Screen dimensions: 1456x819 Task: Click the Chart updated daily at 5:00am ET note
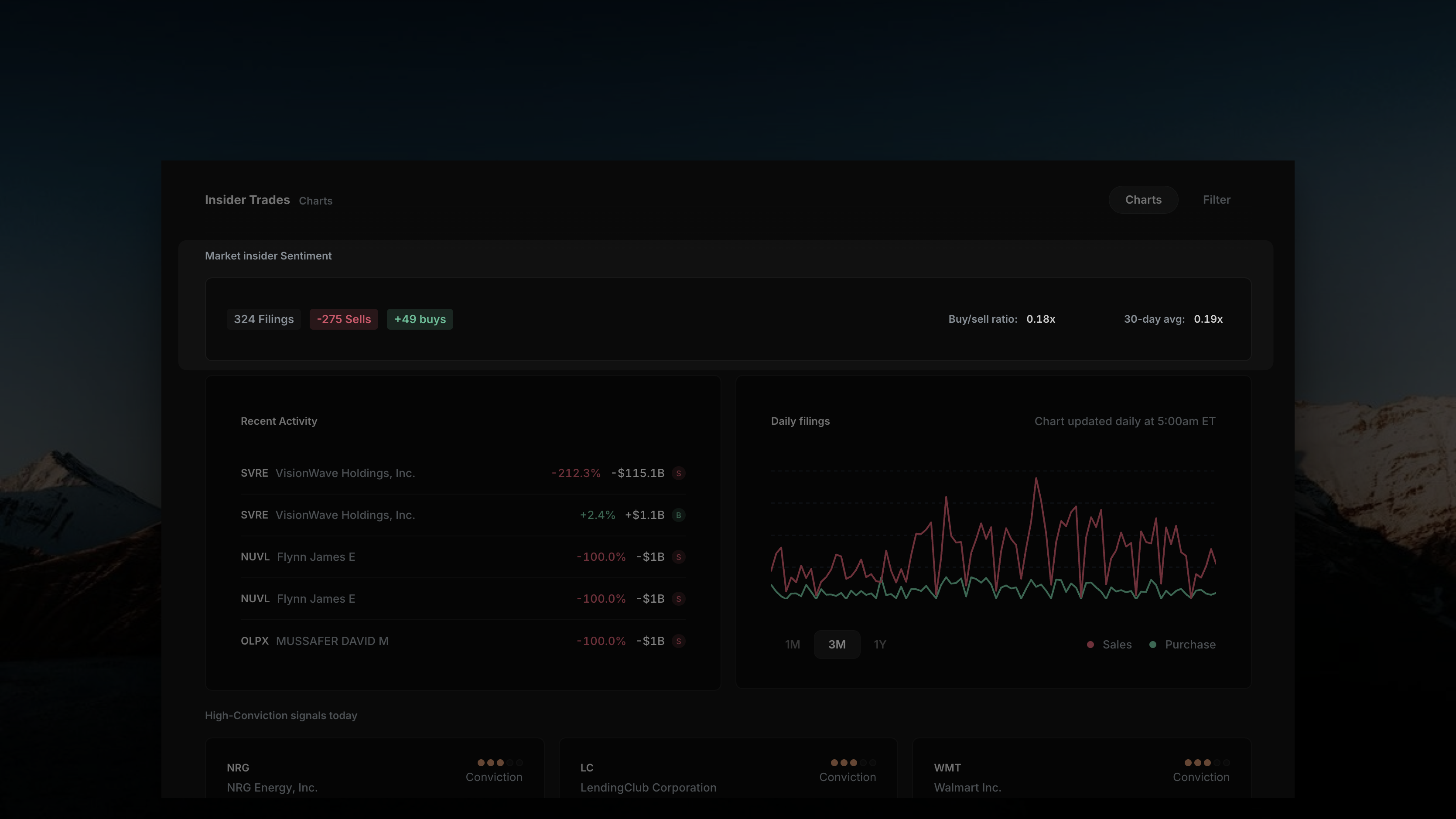click(x=1125, y=421)
